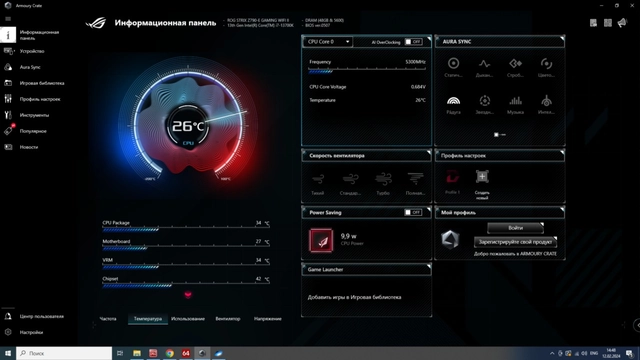Toggle the Power Saving switch
This screenshot has width=640, height=360.
(x=413, y=212)
